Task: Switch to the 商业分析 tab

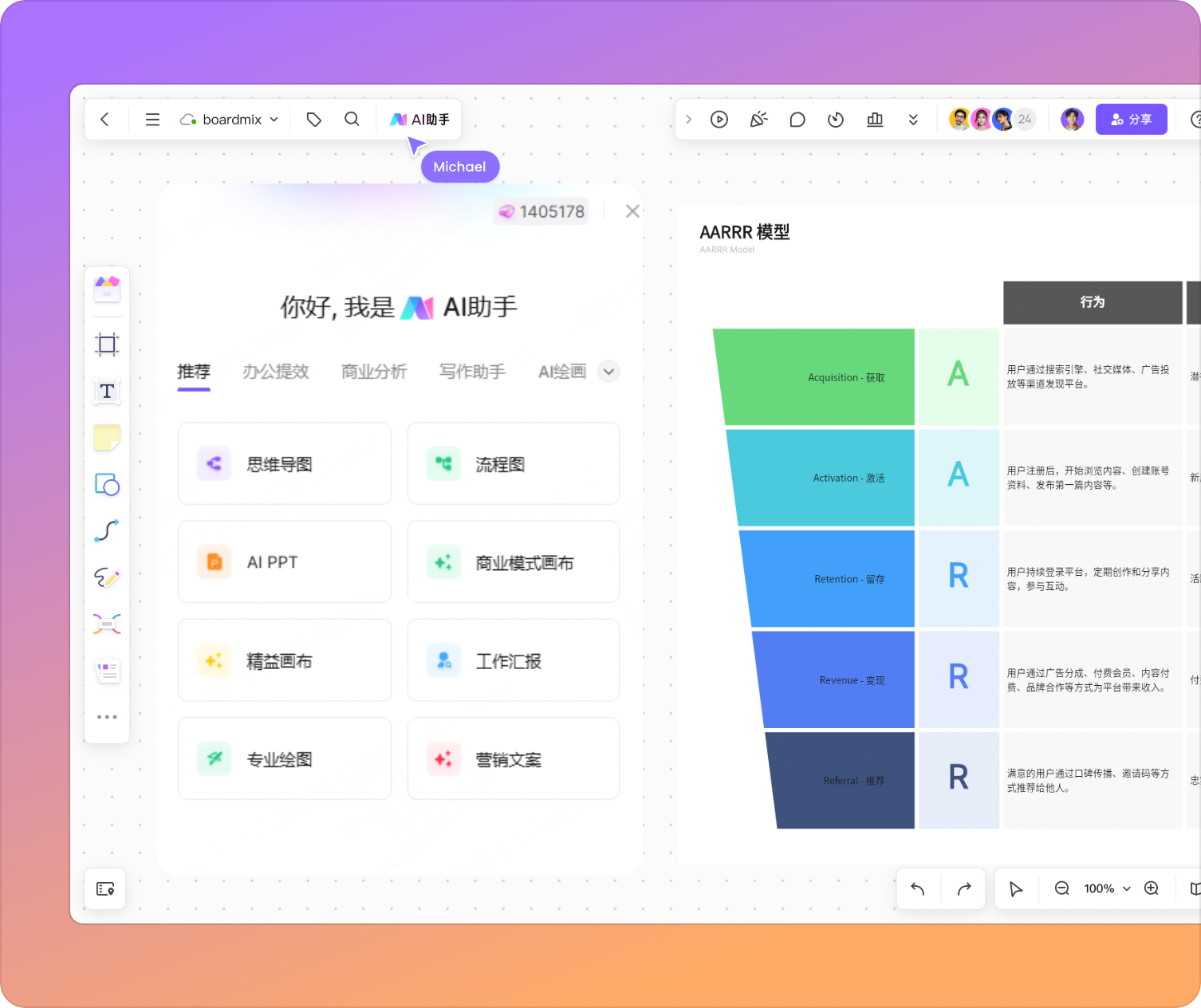Action: (374, 372)
